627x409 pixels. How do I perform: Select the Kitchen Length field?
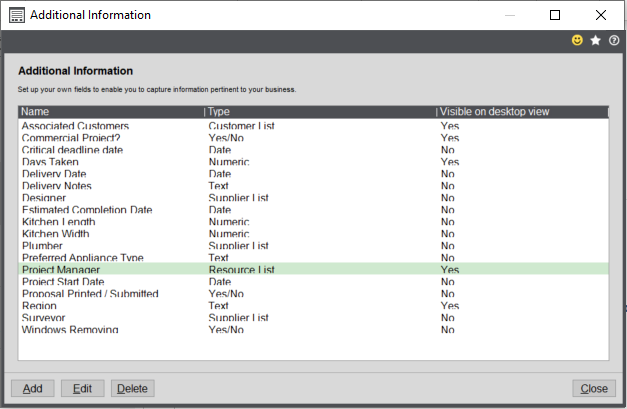(59, 222)
